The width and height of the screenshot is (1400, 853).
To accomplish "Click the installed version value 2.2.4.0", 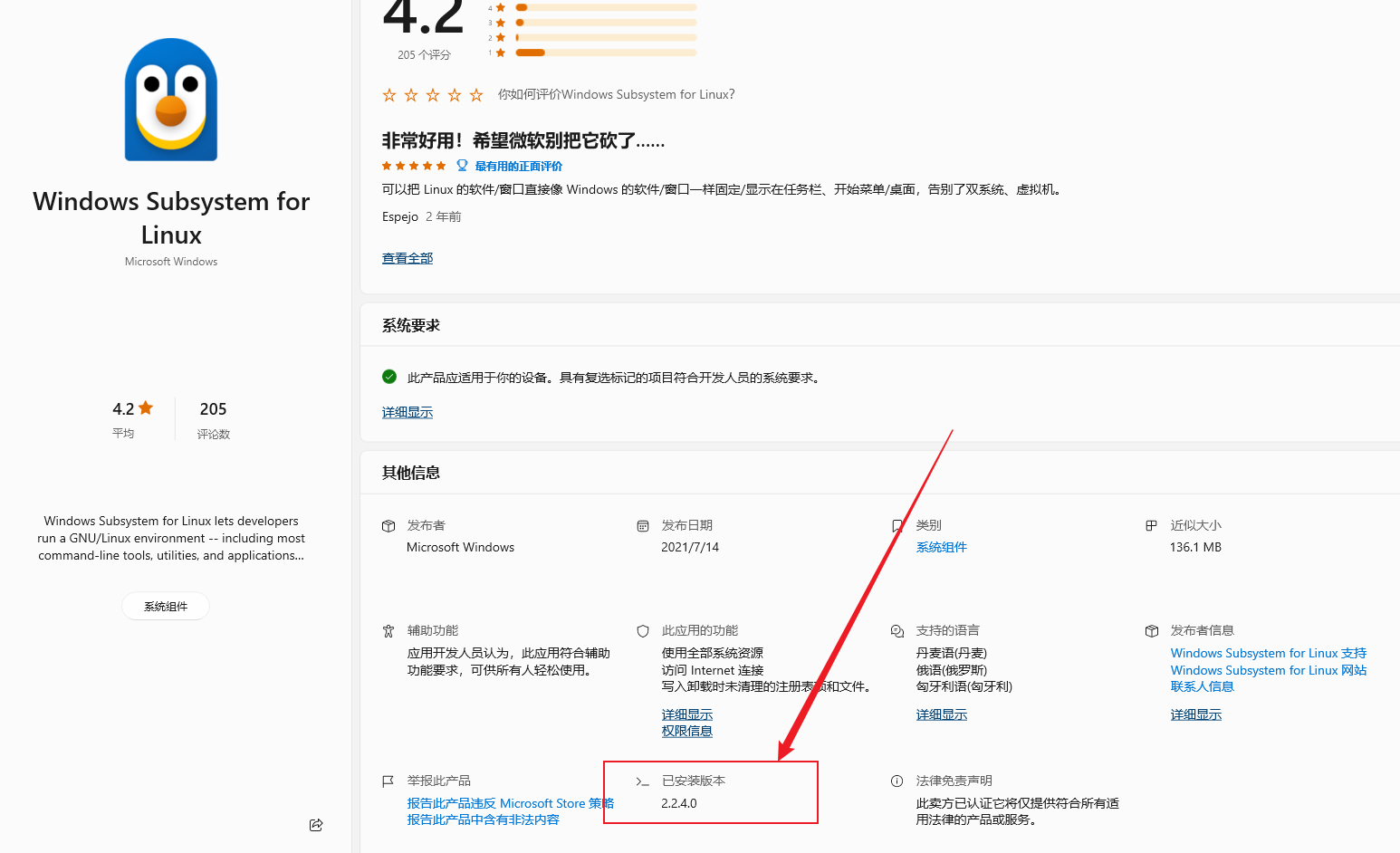I will [x=679, y=804].
